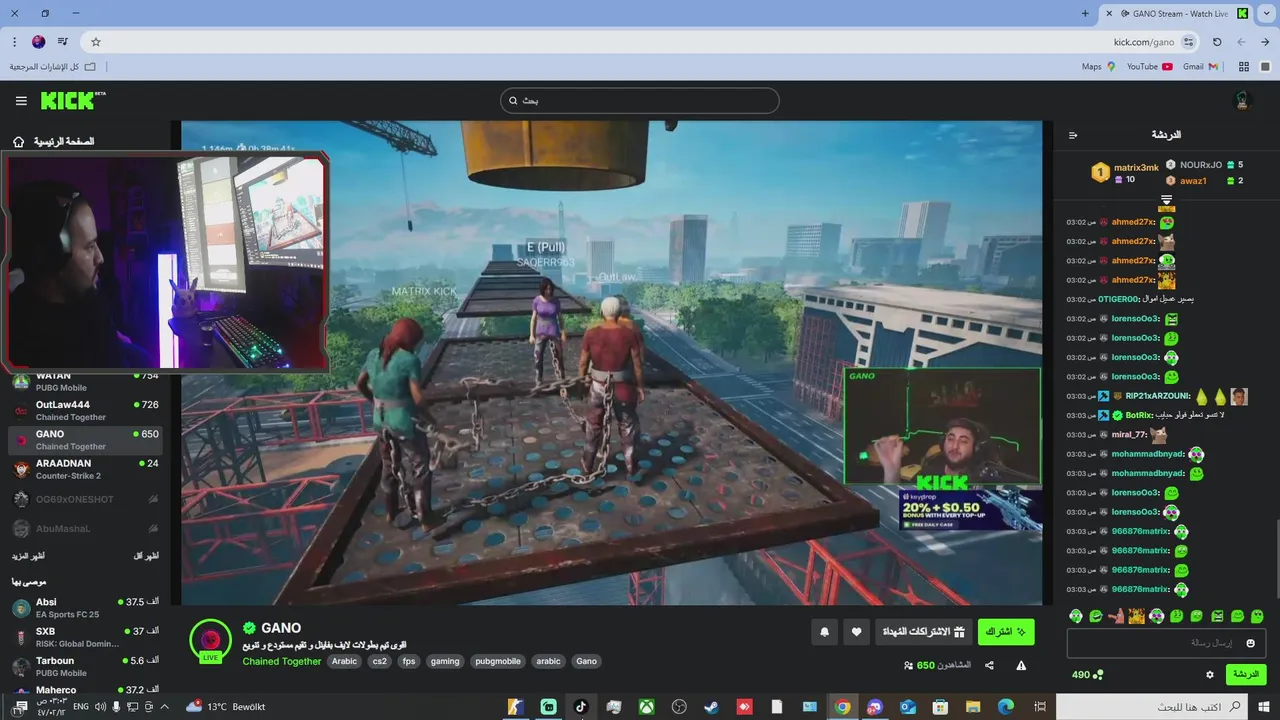Screen dimensions: 1280x720
Task: Open the emoji picker in chat input
Action: pyautogui.click(x=1250, y=643)
